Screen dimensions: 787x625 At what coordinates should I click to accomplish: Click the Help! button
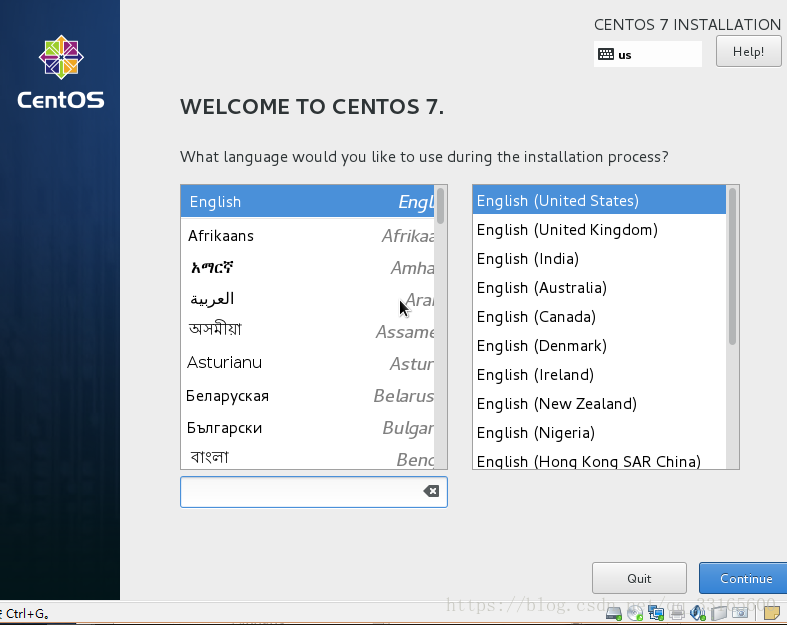point(748,51)
